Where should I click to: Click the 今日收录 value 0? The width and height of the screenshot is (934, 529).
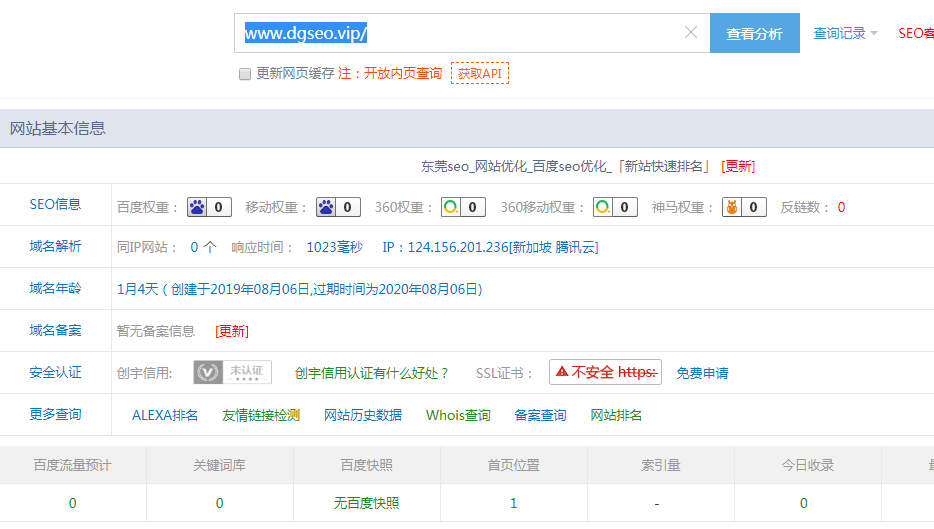point(804,503)
